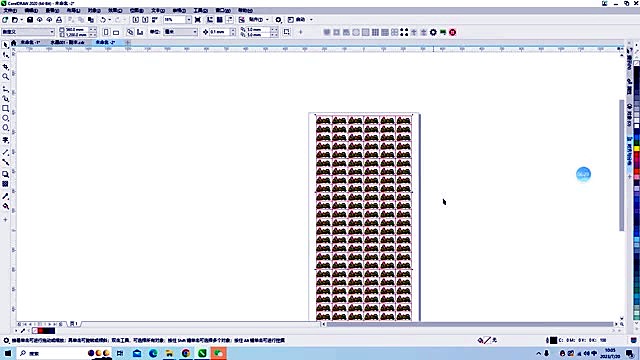Add a new document tab
Image resolution: width=640 pixels, height=360 pixels.
click(x=128, y=42)
